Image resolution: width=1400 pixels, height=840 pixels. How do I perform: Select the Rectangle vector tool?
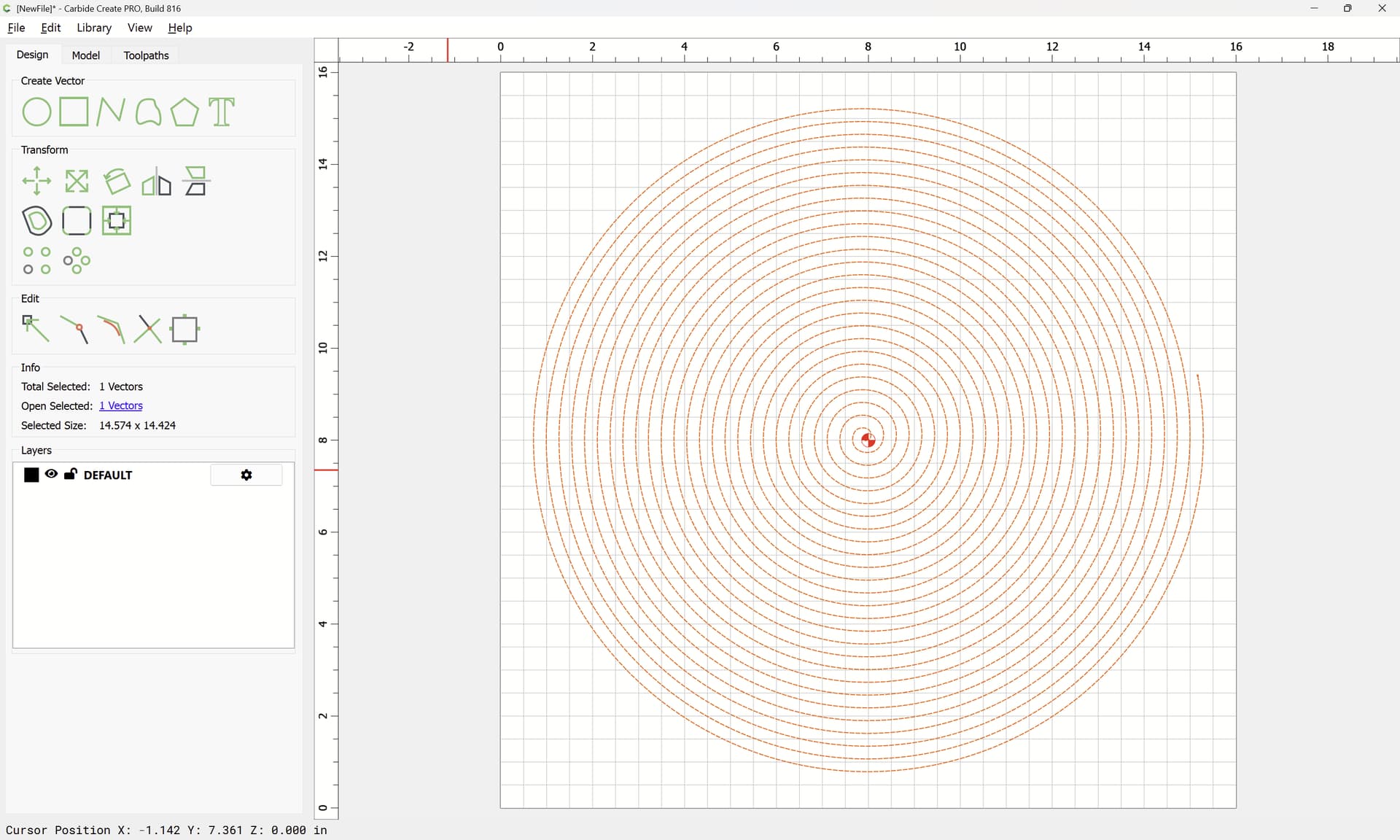pyautogui.click(x=74, y=112)
